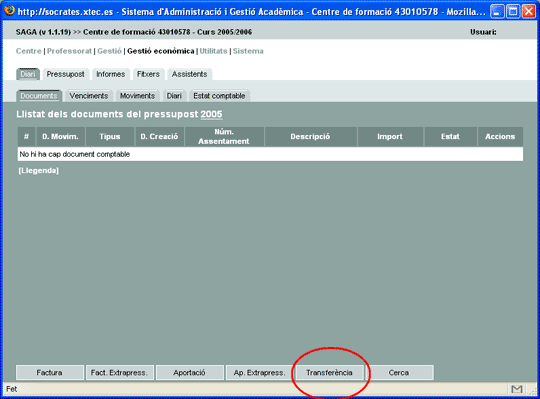540x399 pixels.
Task: Open the Gestió menu
Action: [x=109, y=51]
